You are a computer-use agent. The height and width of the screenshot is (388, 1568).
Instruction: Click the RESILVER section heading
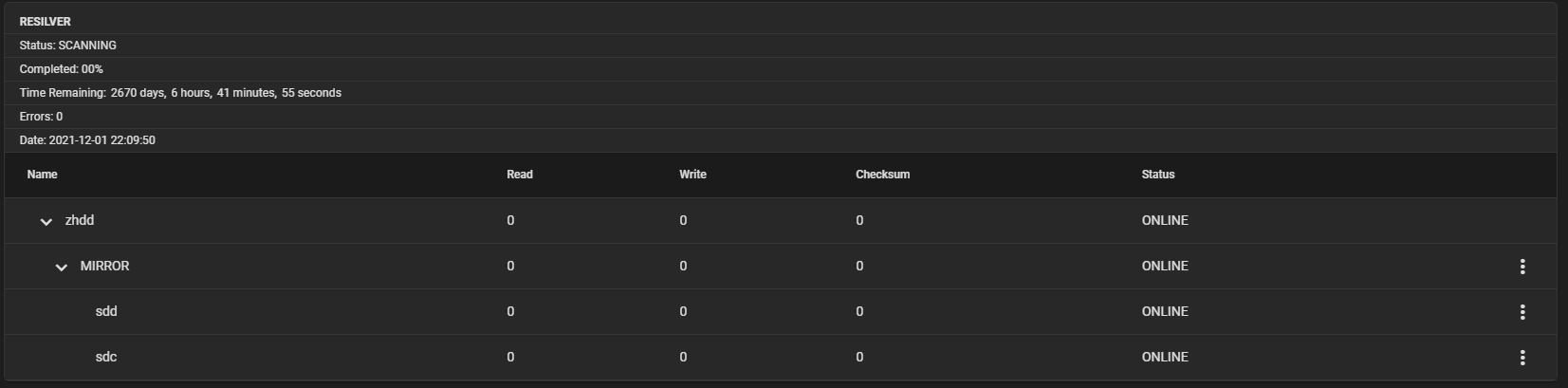coord(45,21)
